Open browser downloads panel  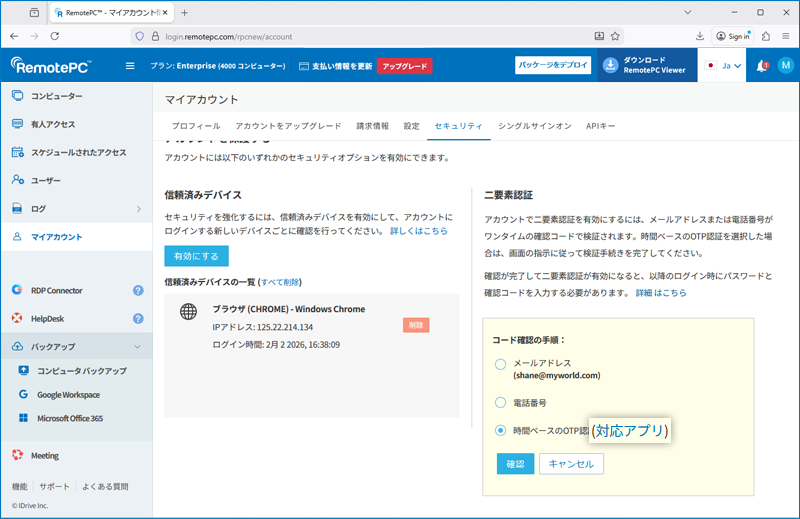[699, 36]
